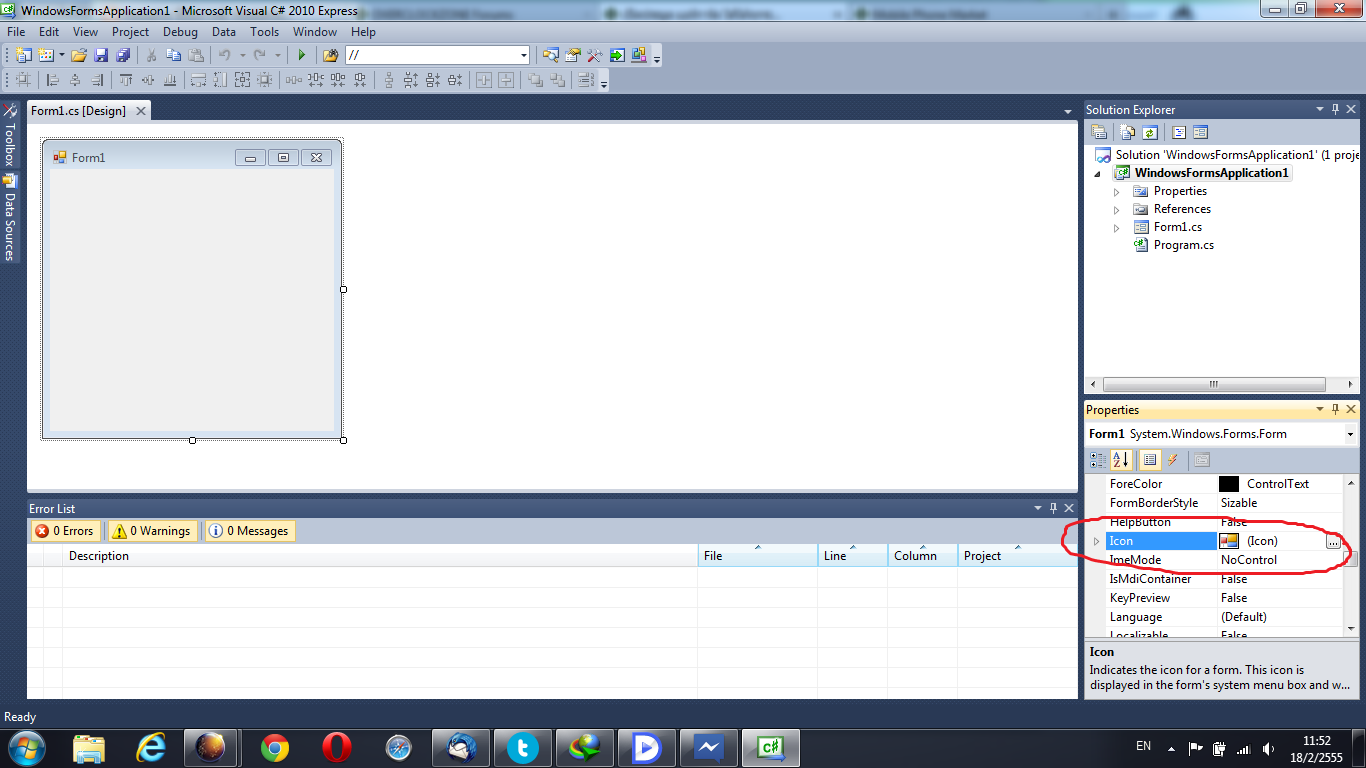
Task: Open the Toolbox side tab
Action: pos(9,137)
